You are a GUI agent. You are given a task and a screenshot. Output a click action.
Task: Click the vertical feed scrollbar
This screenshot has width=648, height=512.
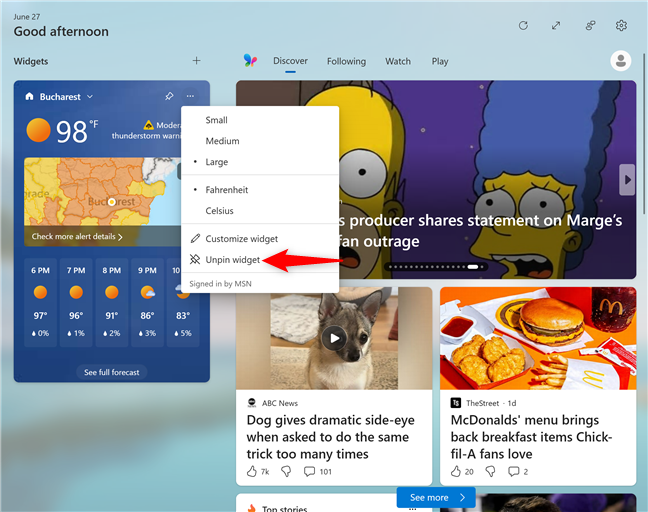[643, 136]
